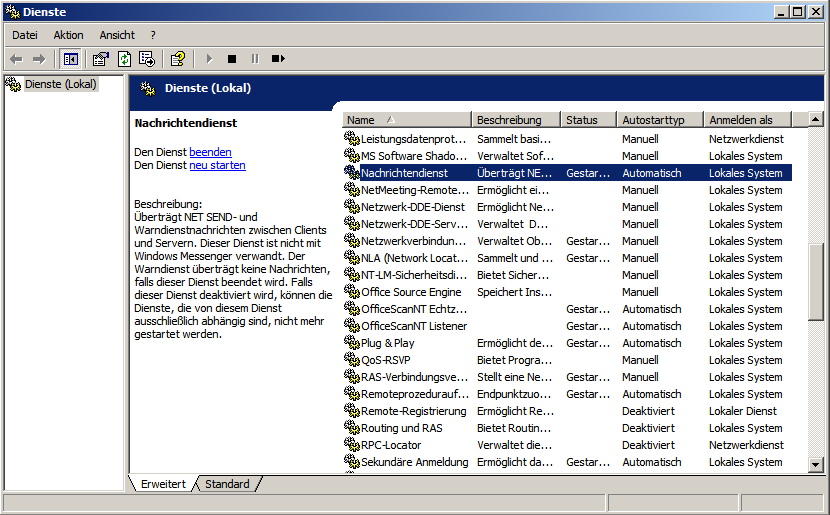Image resolution: width=830 pixels, height=515 pixels.
Task: Sort by the Autostarttyp column header
Action: pyautogui.click(x=660, y=120)
